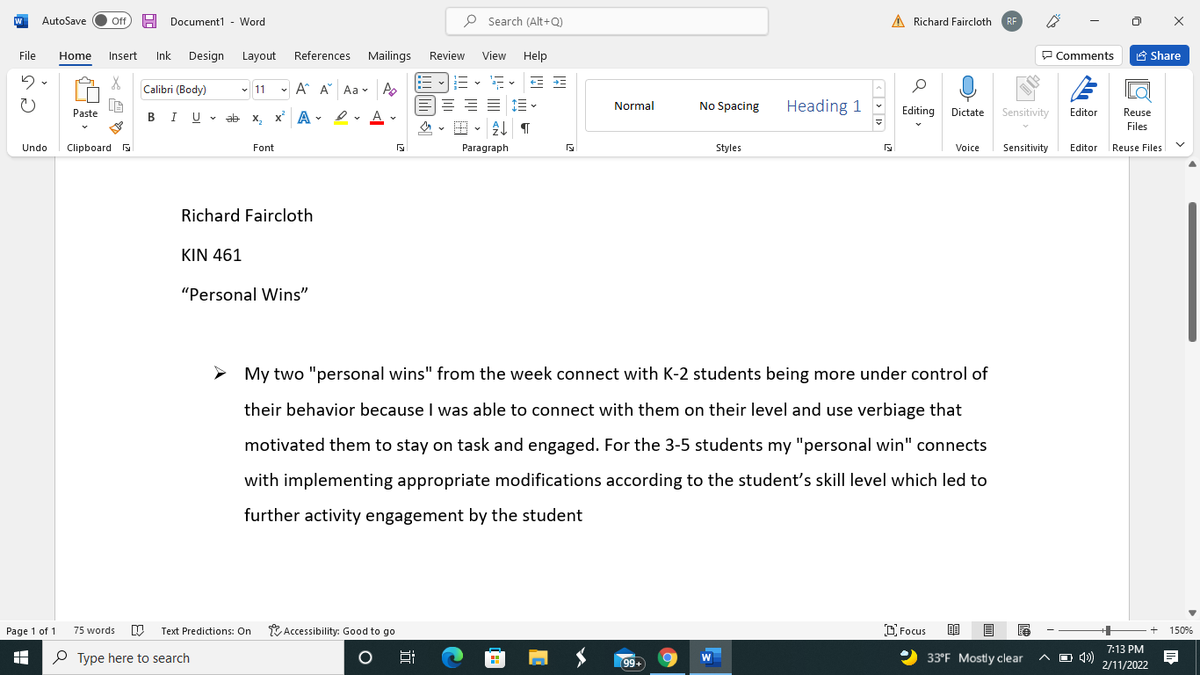
Task: Expand the Paste options arrow
Action: coord(85,128)
